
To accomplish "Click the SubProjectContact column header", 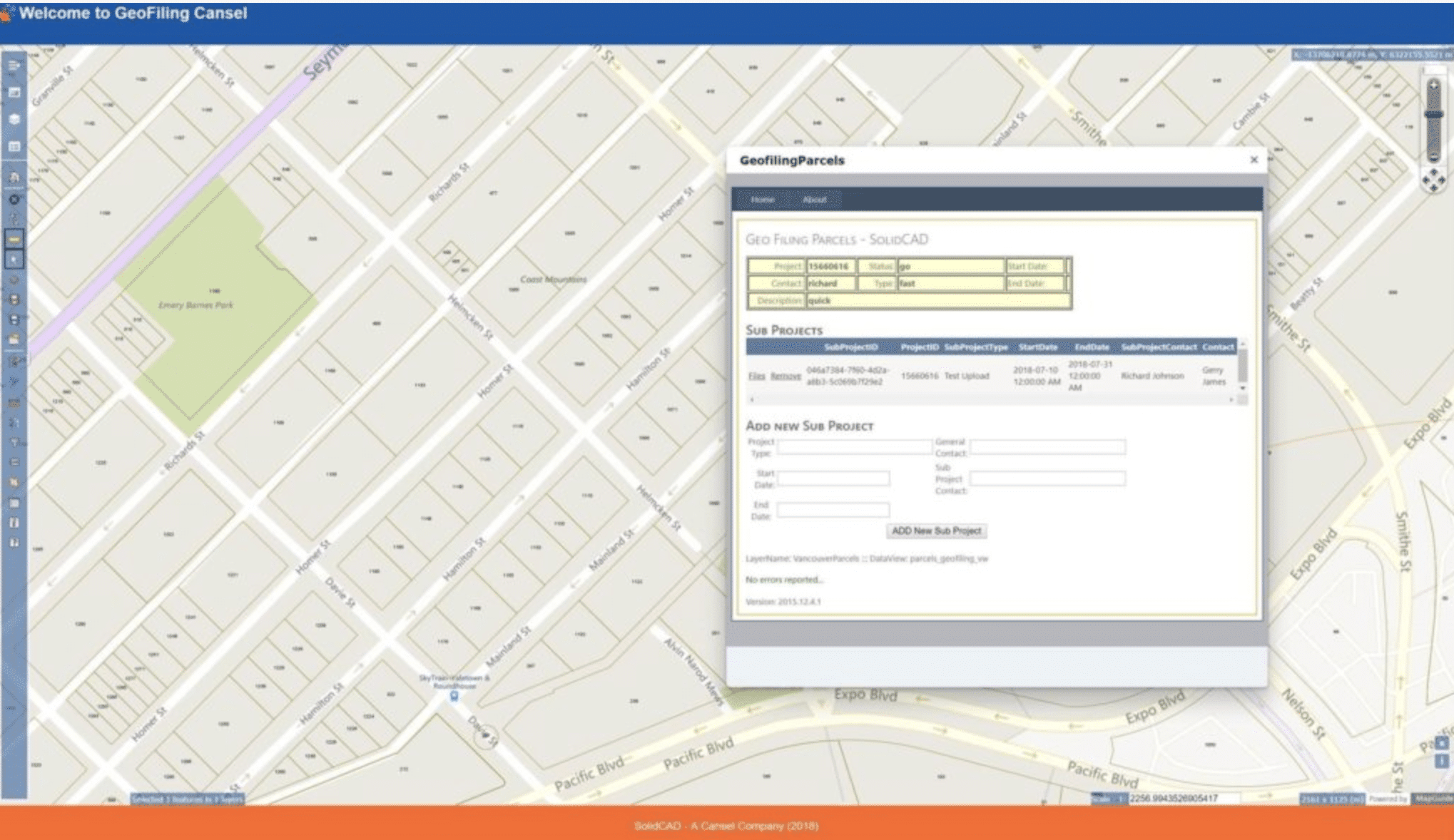I will tap(1159, 347).
